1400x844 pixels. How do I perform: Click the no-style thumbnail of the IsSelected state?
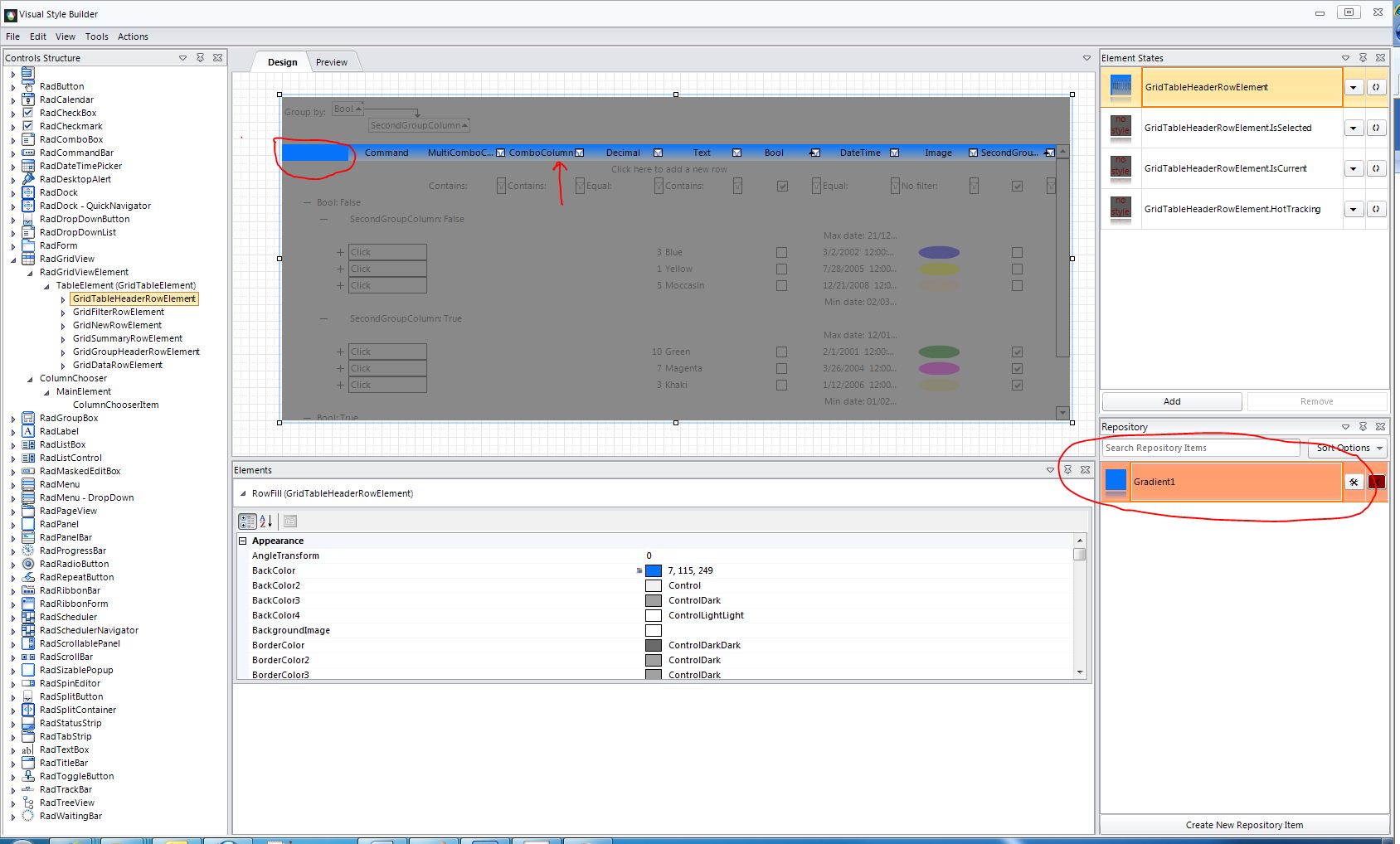[1120, 127]
